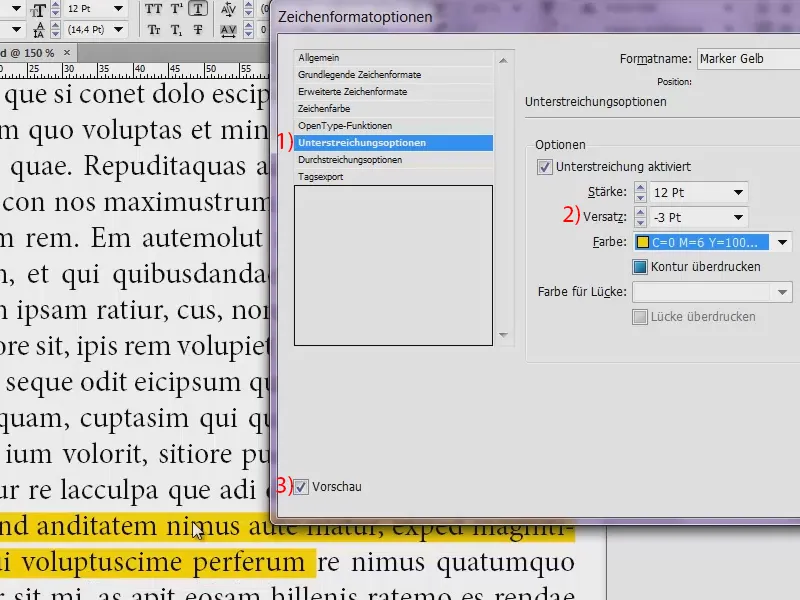Screen dimensions: 800x600
Task: Open the Farbe dropdown arrow
Action: pos(782,242)
